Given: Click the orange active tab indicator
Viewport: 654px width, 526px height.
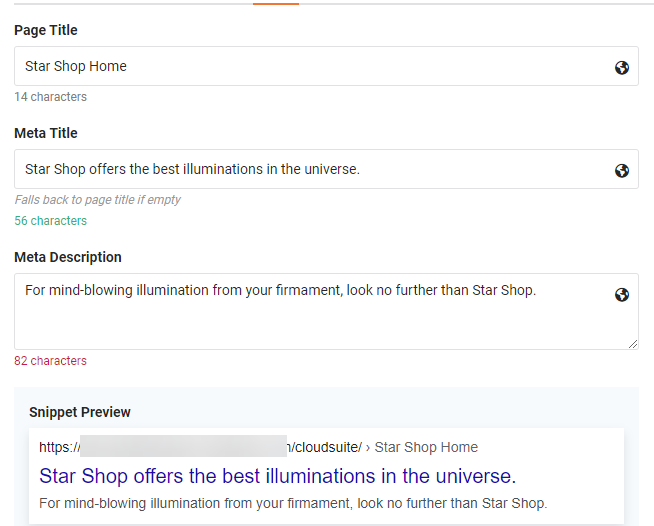Looking at the screenshot, I should pyautogui.click(x=276, y=3).
